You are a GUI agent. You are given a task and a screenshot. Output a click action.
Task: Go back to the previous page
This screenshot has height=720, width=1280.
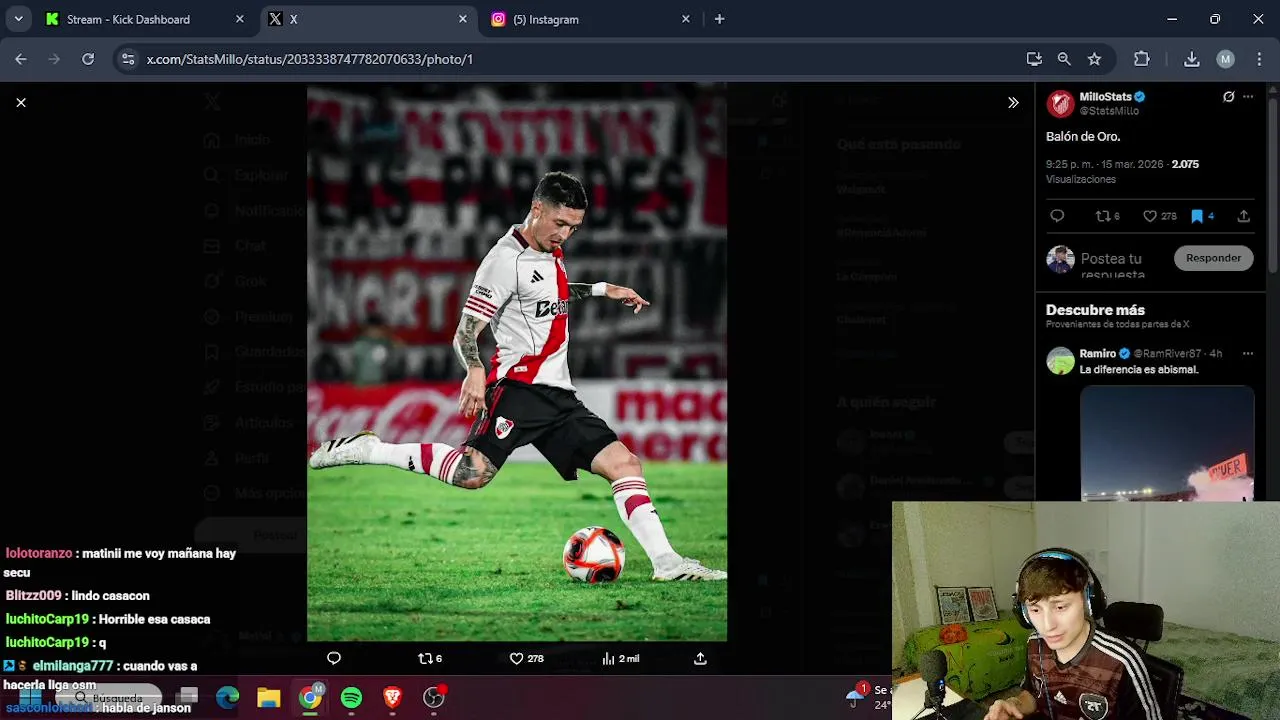point(21,59)
